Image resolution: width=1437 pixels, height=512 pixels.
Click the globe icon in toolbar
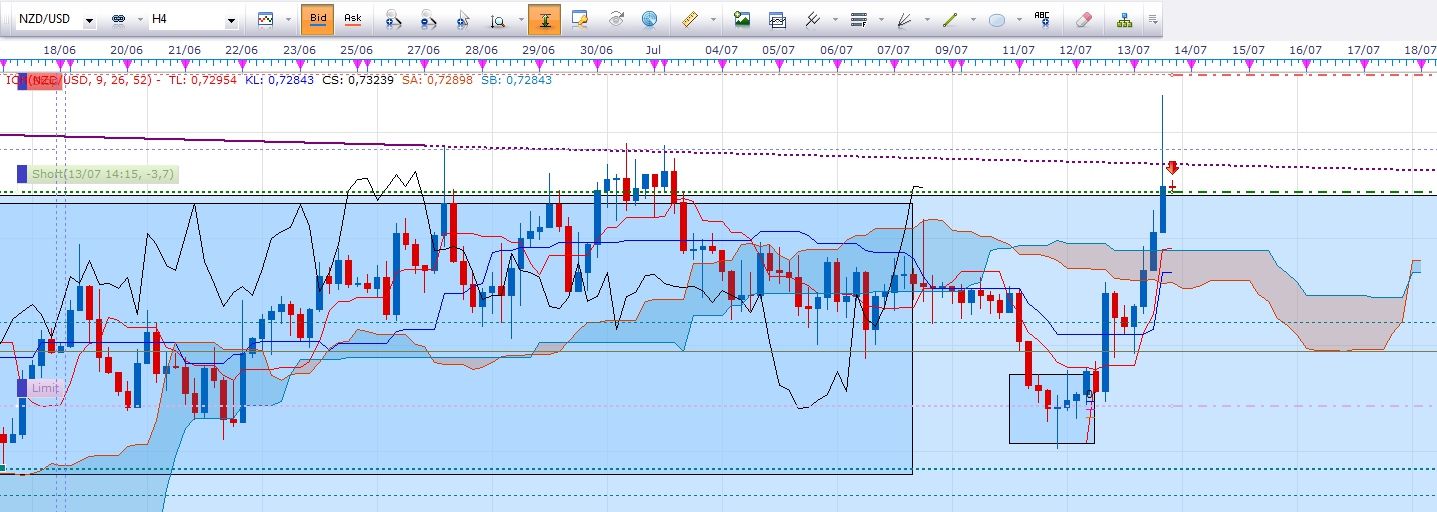point(649,19)
